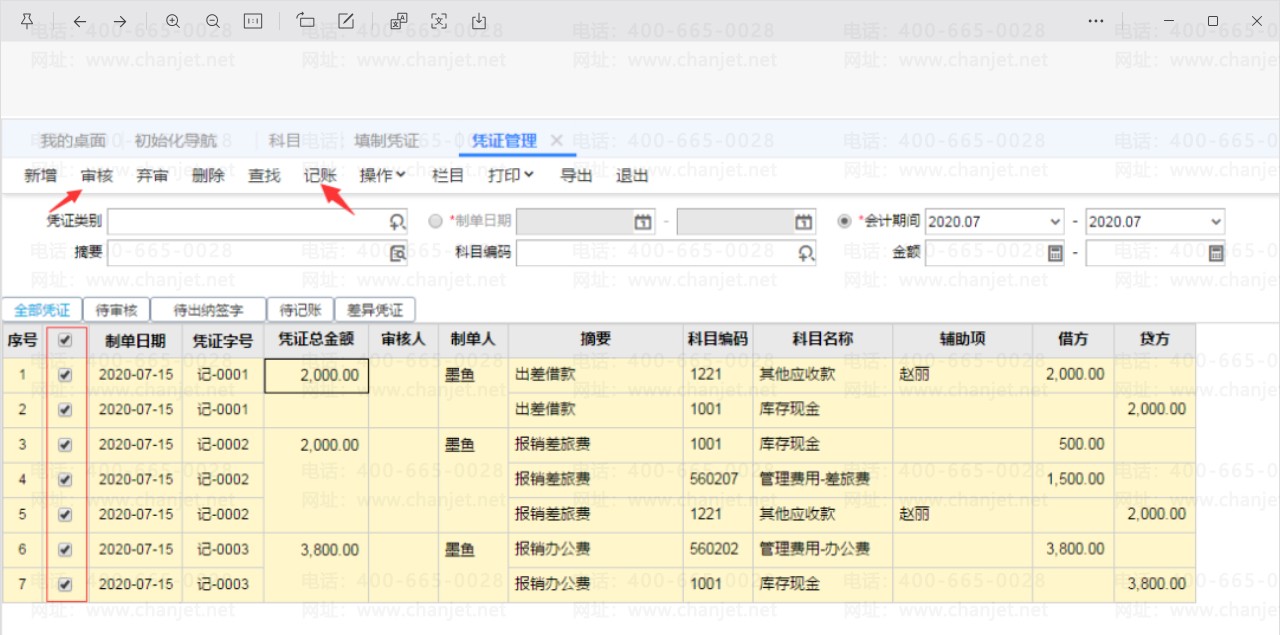
Task: Expand the 操作 dropdown menu
Action: coord(382,176)
